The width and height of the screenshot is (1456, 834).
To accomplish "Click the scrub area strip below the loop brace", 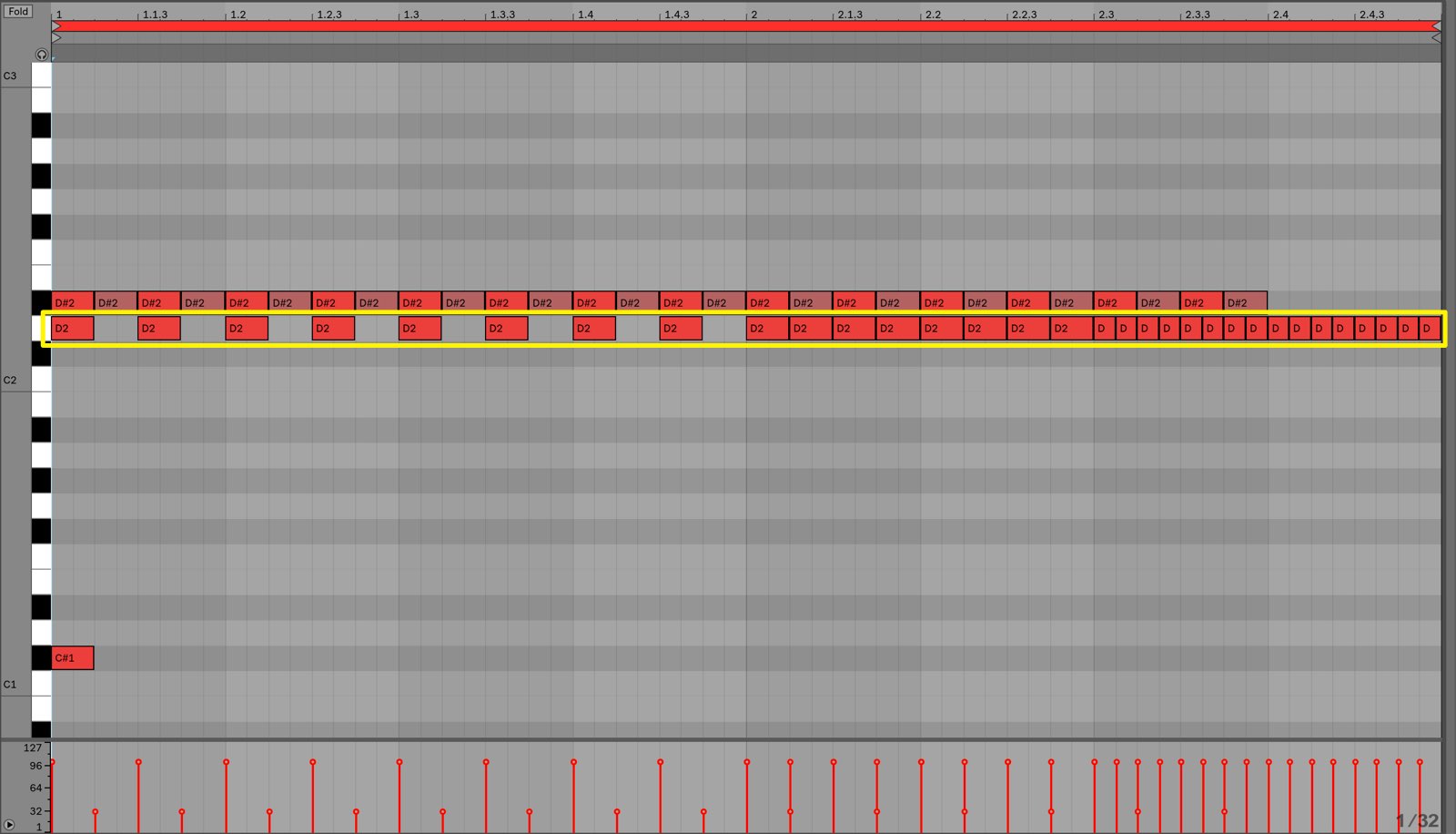I will [746, 53].
